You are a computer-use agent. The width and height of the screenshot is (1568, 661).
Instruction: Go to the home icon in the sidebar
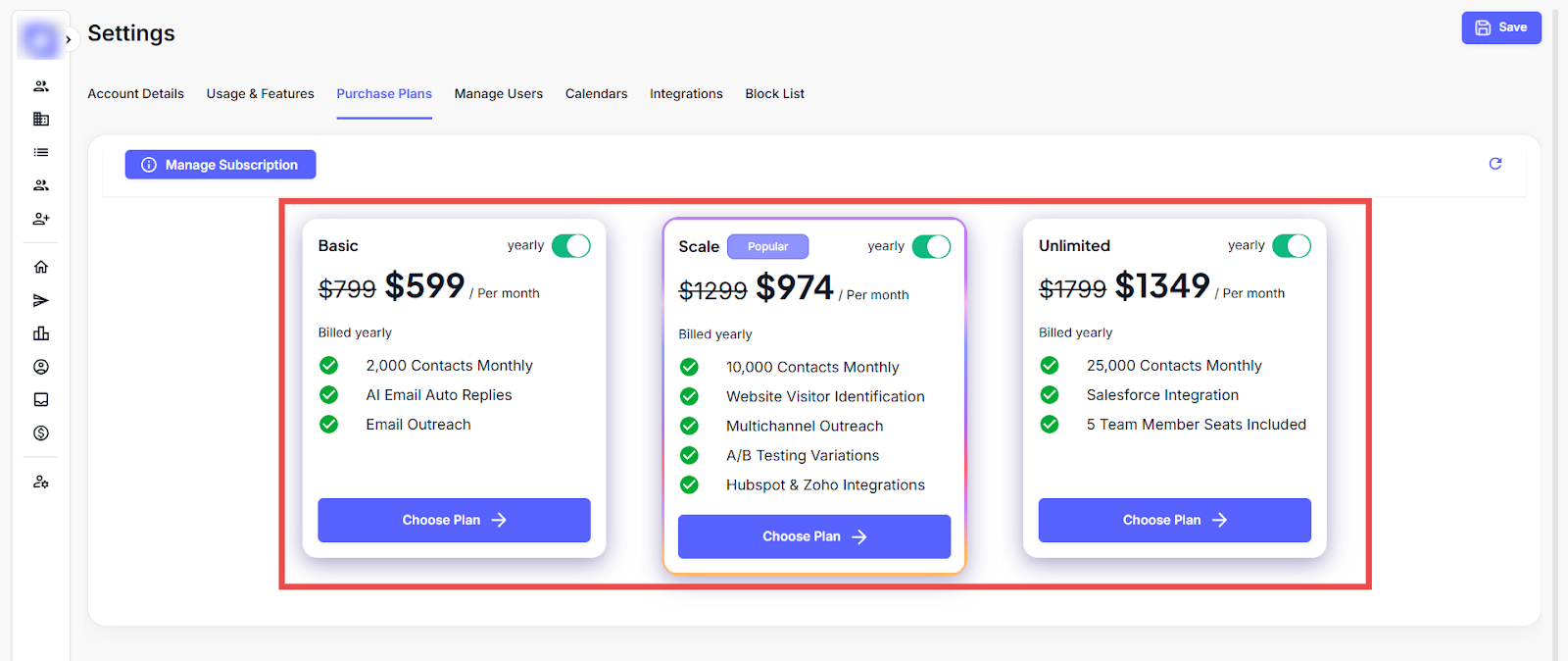point(41,267)
